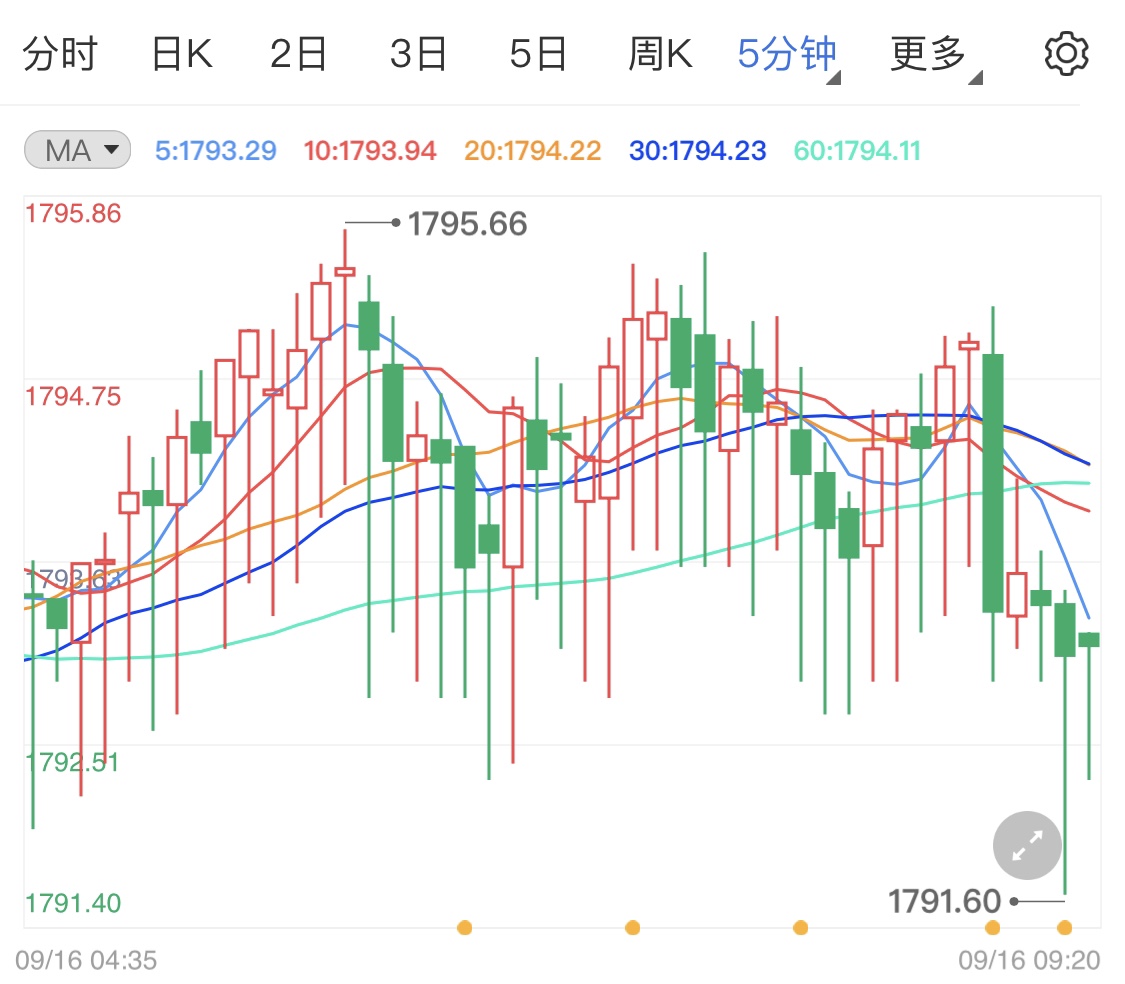This screenshot has width=1125, height=984.
Task: Click axis price label 1791.40
Action: point(73,903)
